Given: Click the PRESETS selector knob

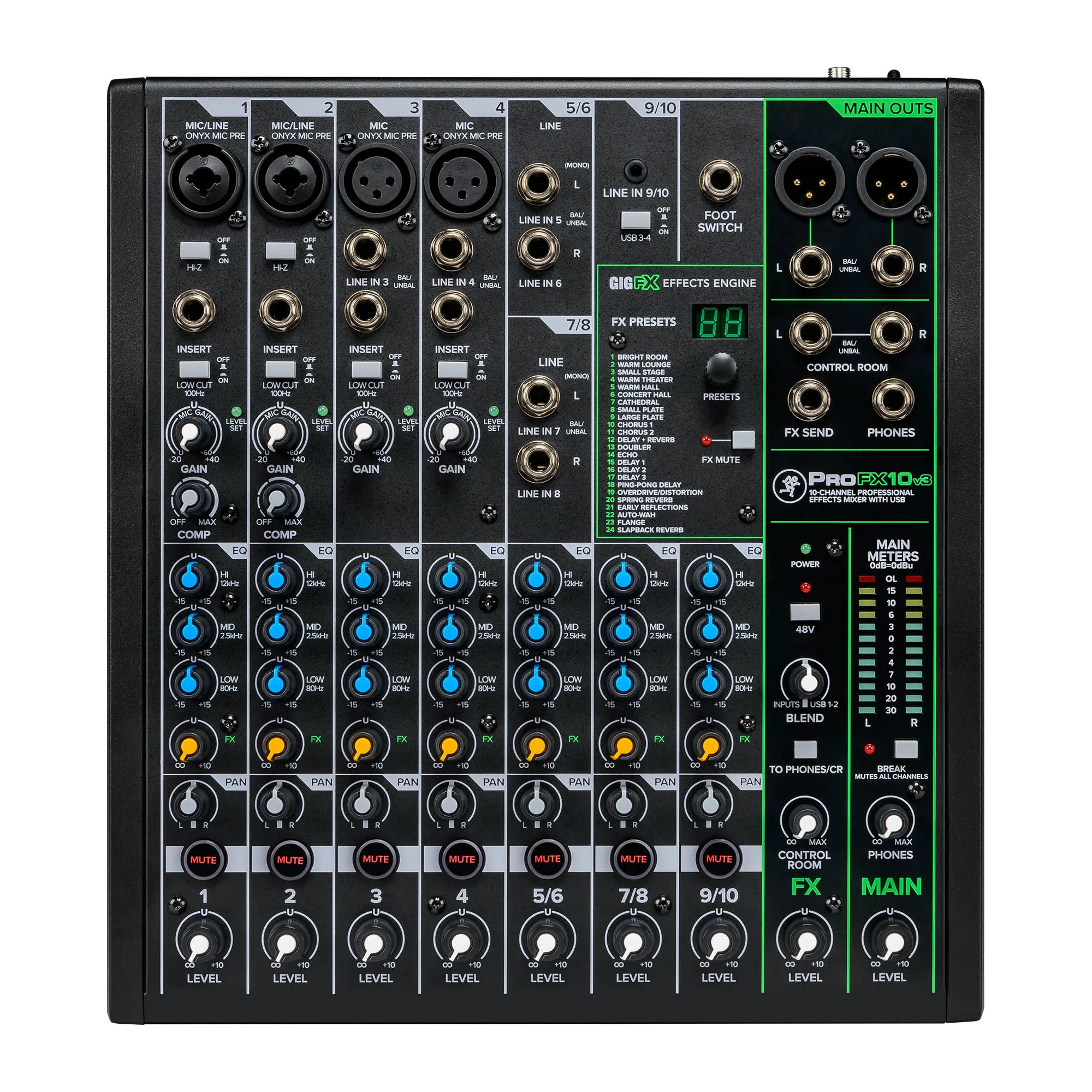Looking at the screenshot, I should pyautogui.click(x=721, y=368).
